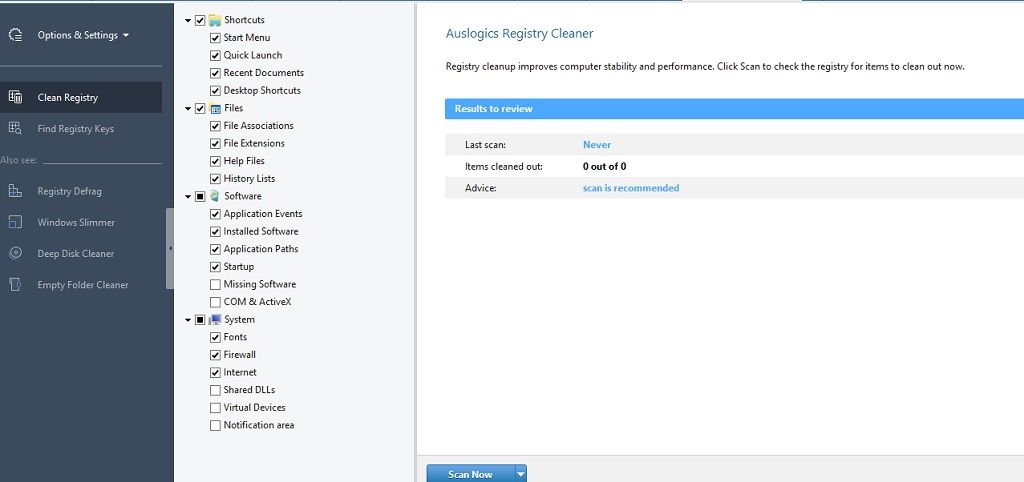Enable the Virtual Devices checkbox

[215, 408]
